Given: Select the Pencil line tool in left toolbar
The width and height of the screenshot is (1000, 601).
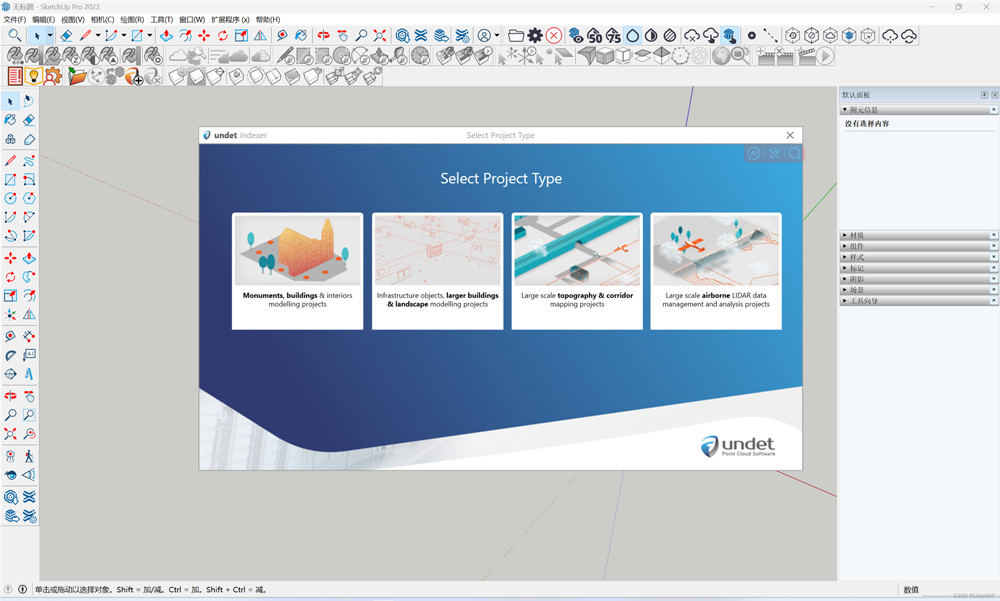Looking at the screenshot, I should tap(10, 161).
